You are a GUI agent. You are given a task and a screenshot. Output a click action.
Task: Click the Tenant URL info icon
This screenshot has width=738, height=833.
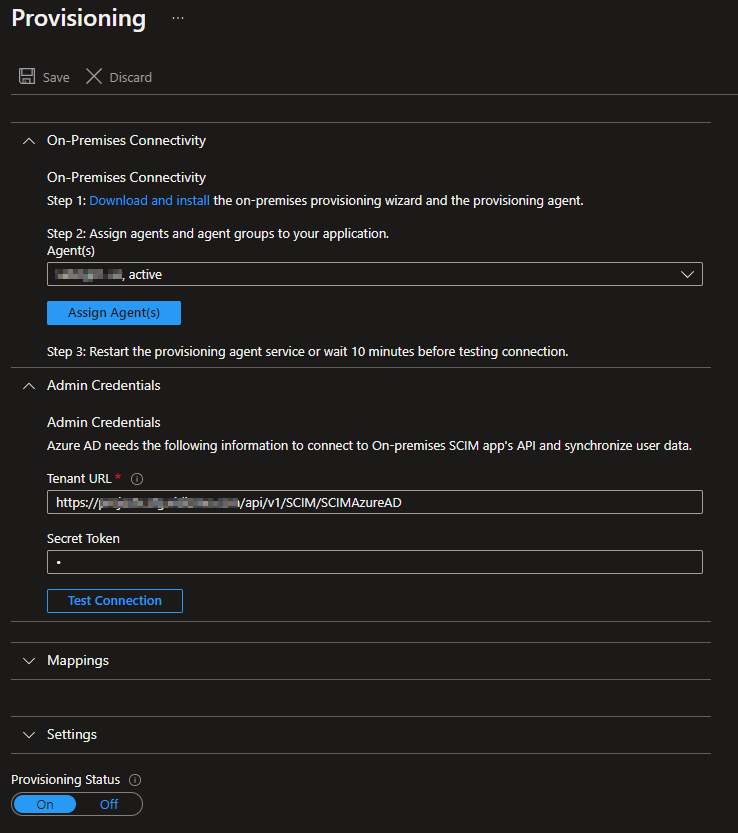click(137, 479)
